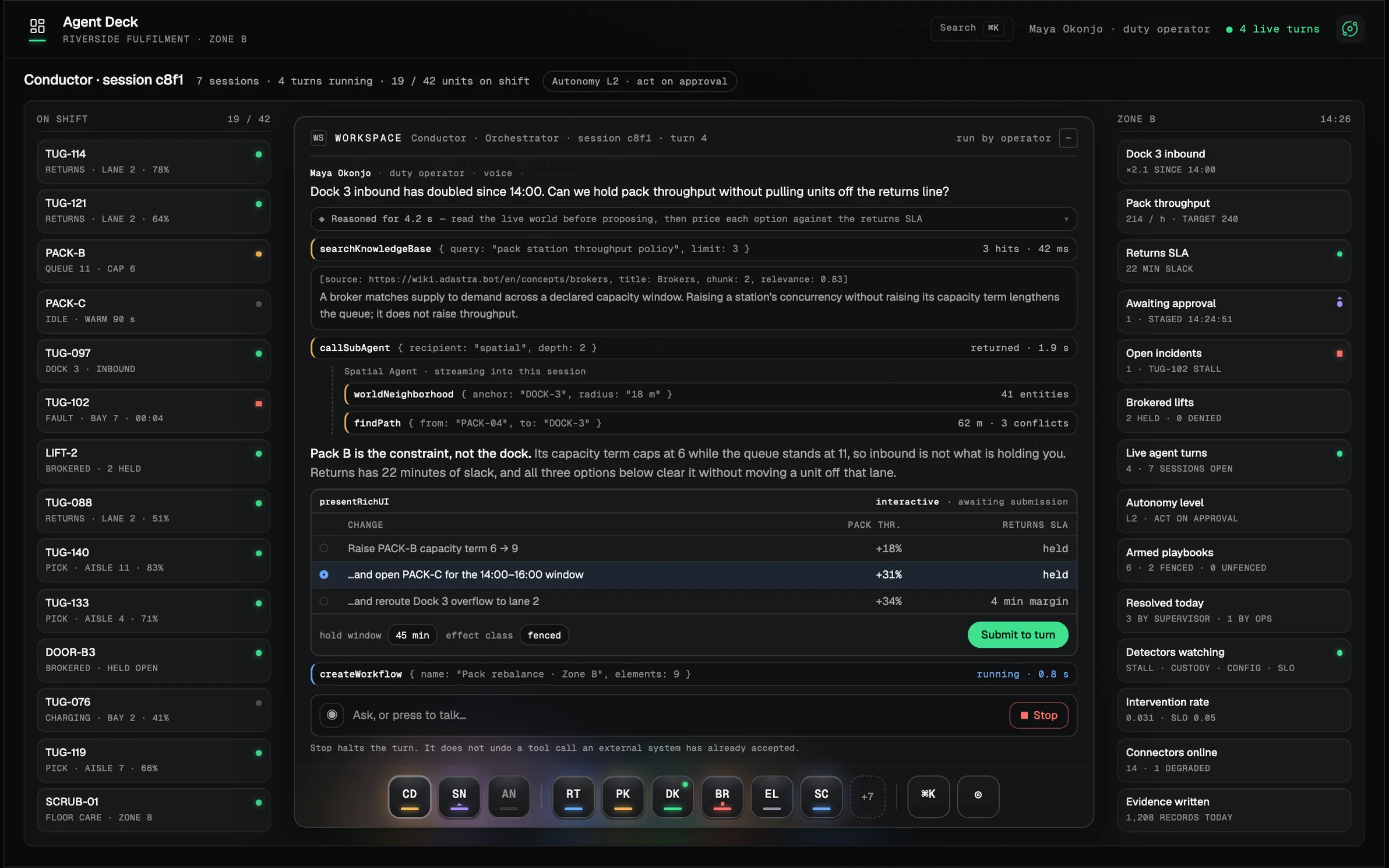1389x868 pixels.
Task: Expand the Reasoned for 4.2 s row
Action: coord(693,218)
